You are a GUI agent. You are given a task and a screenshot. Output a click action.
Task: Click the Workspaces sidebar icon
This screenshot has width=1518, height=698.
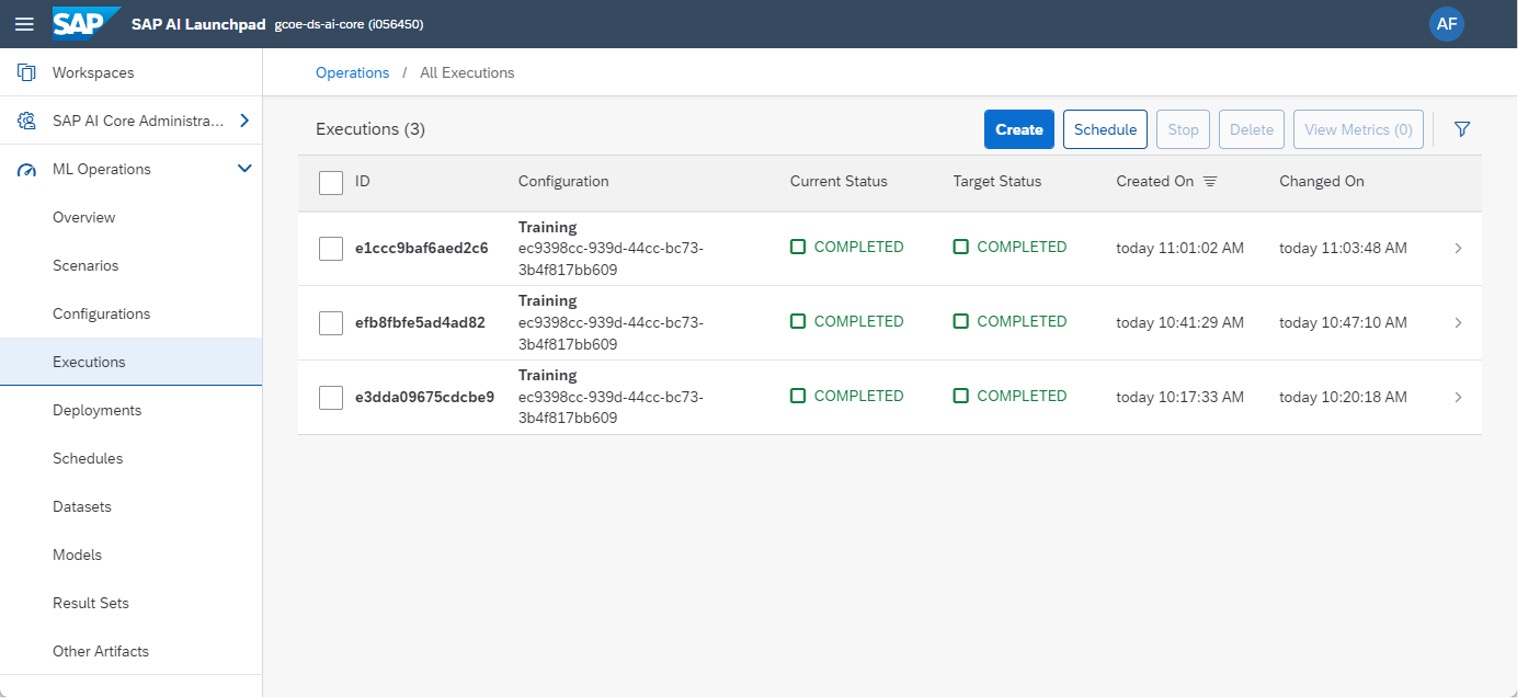click(27, 73)
